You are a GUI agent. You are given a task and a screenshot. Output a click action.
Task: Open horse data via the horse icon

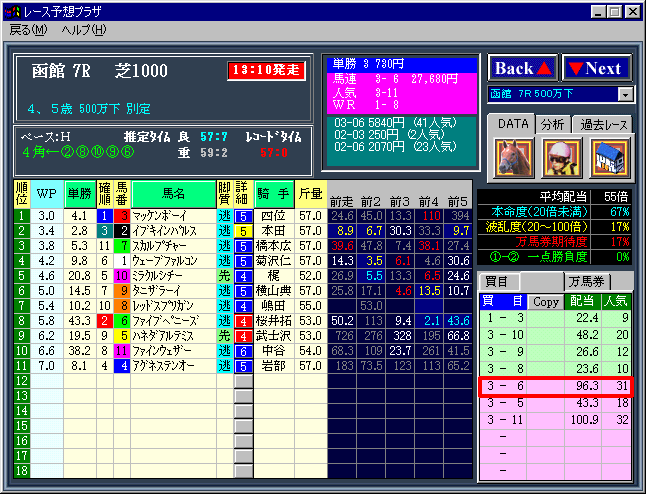point(512,156)
